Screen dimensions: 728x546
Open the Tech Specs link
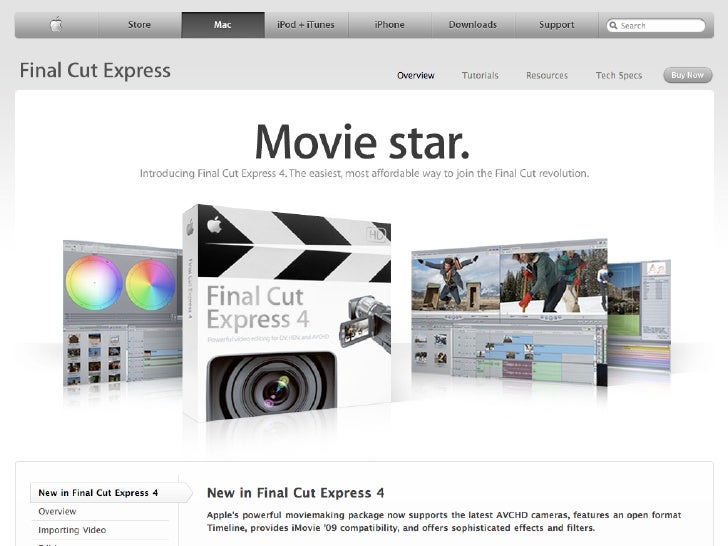point(619,75)
